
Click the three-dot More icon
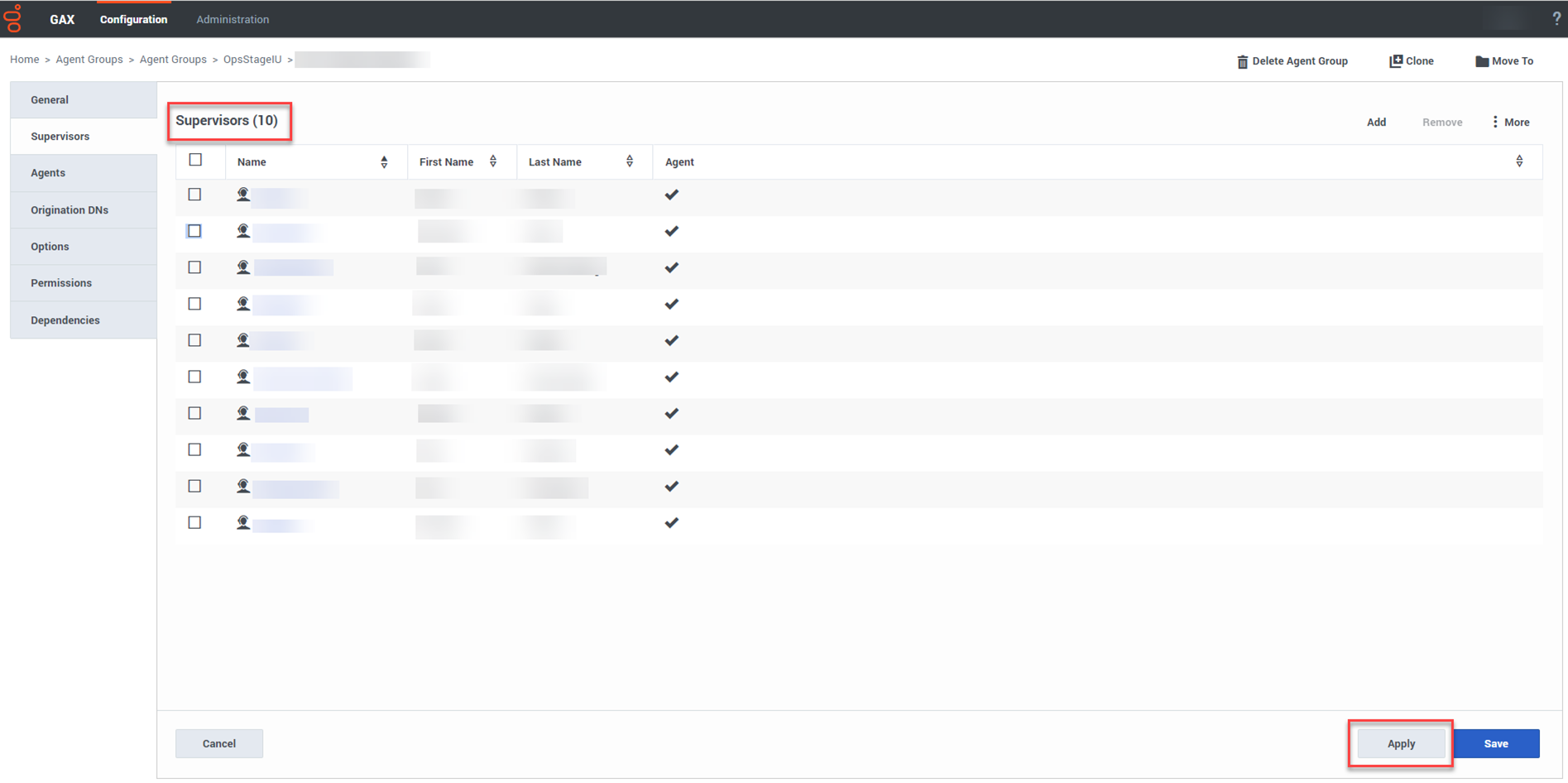click(1494, 122)
